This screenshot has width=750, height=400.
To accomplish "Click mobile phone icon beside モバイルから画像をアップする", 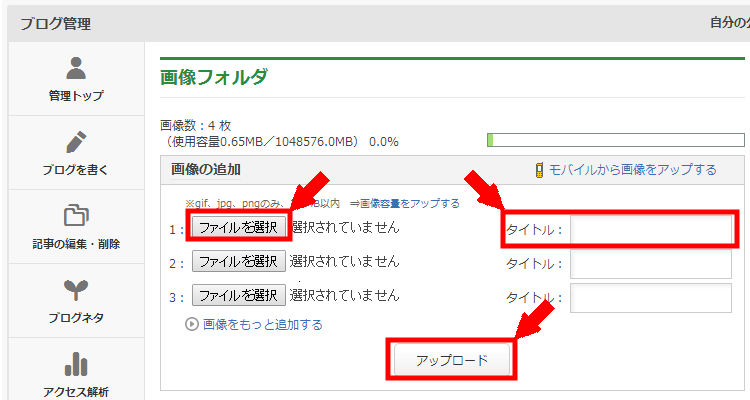I will click(539, 170).
